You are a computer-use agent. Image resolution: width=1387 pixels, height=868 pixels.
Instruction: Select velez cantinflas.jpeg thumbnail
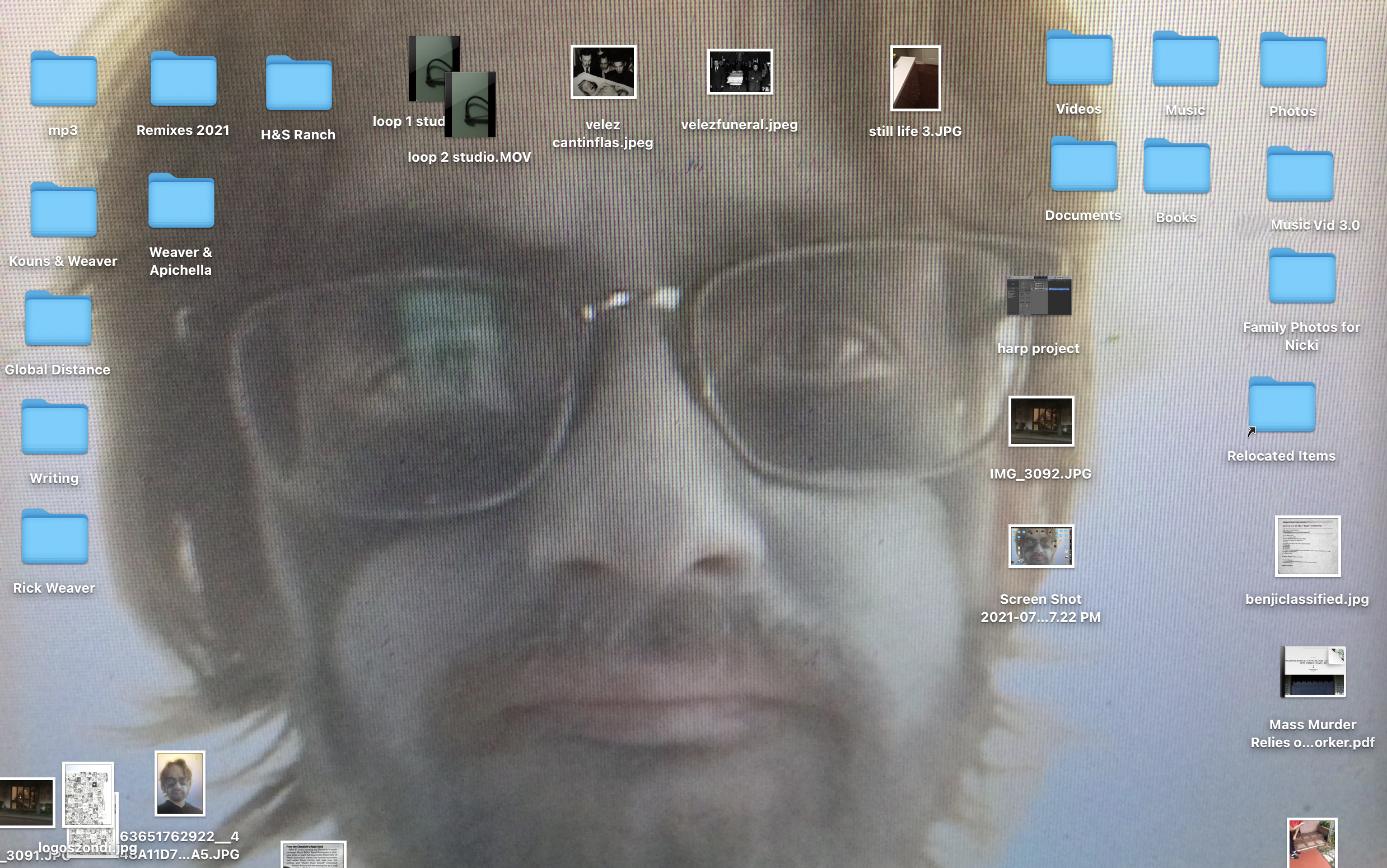tap(603, 72)
